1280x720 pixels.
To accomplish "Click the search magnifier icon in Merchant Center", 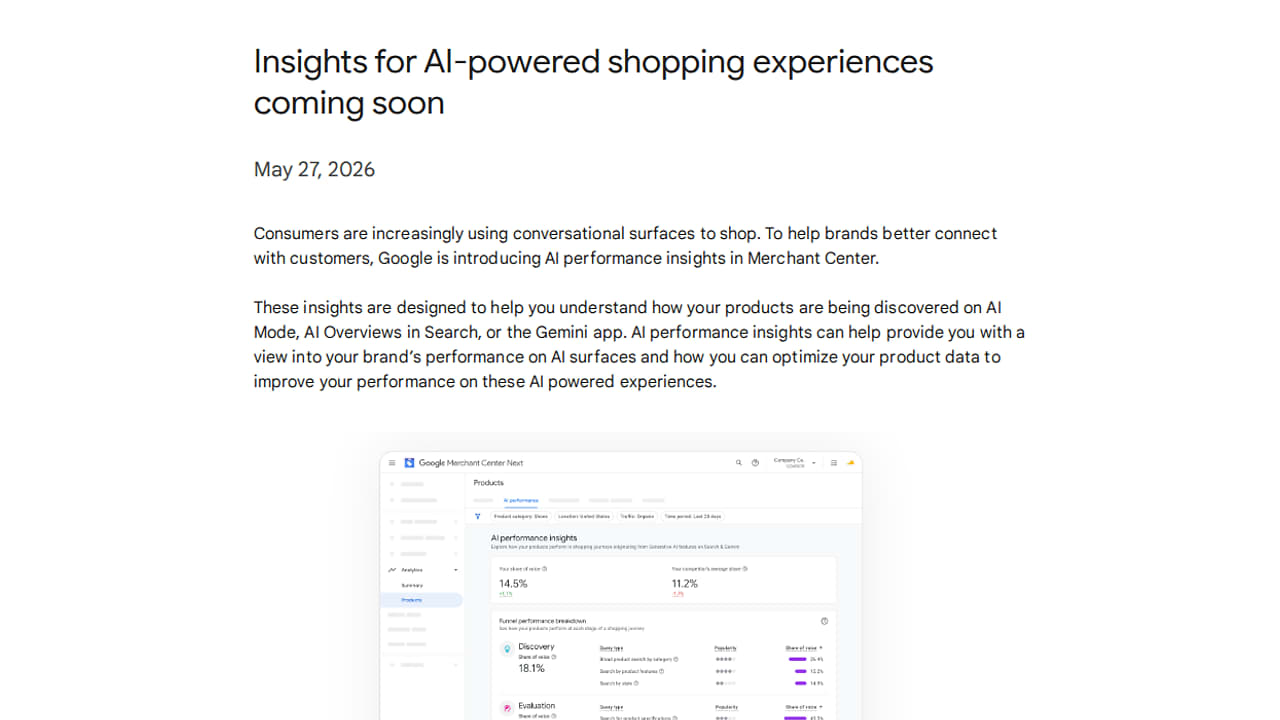I will coord(739,463).
